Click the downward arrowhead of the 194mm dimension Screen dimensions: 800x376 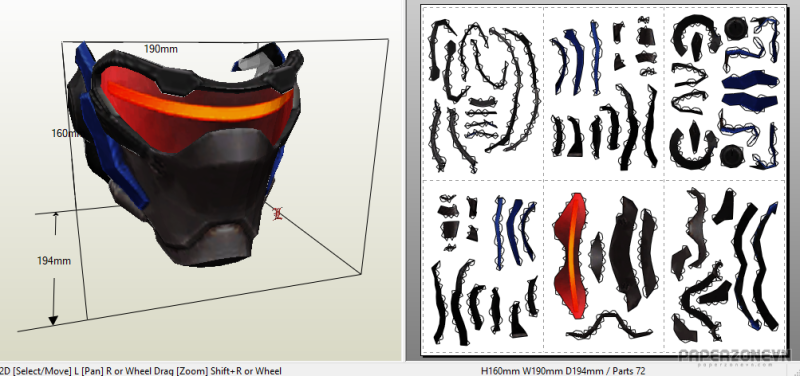(x=53, y=320)
